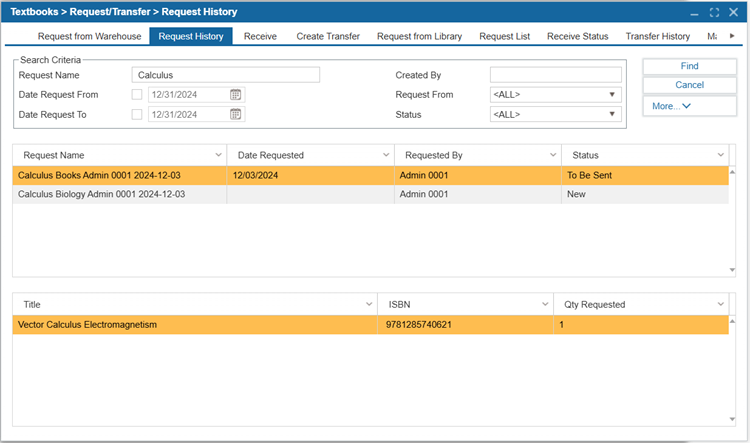Viewport: 750px width, 443px height.
Task: Click the To Be Sent status cell
Action: [x=645, y=176]
